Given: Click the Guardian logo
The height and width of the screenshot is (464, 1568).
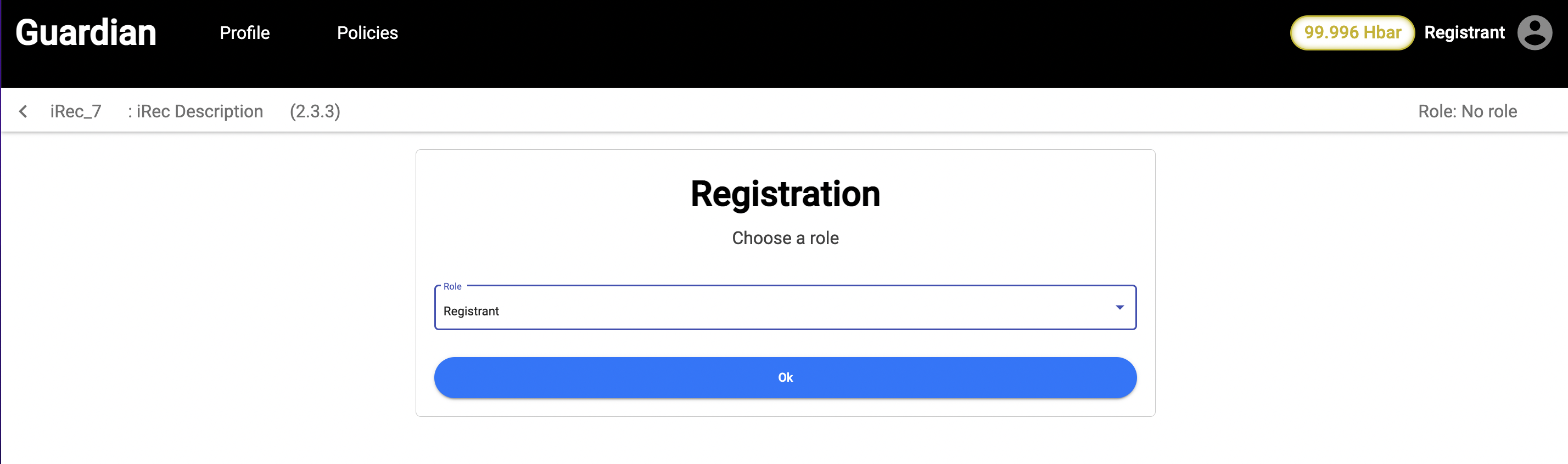Looking at the screenshot, I should pos(86,33).
